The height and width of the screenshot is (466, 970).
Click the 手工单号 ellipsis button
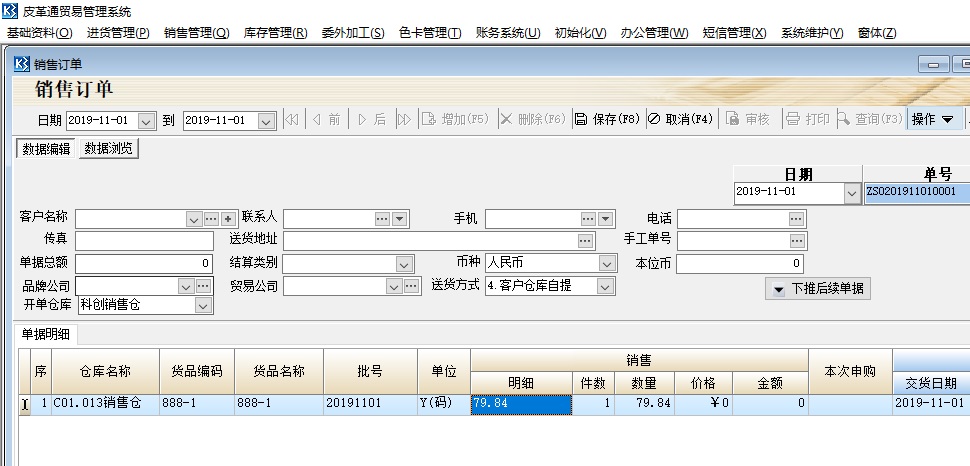coord(797,241)
